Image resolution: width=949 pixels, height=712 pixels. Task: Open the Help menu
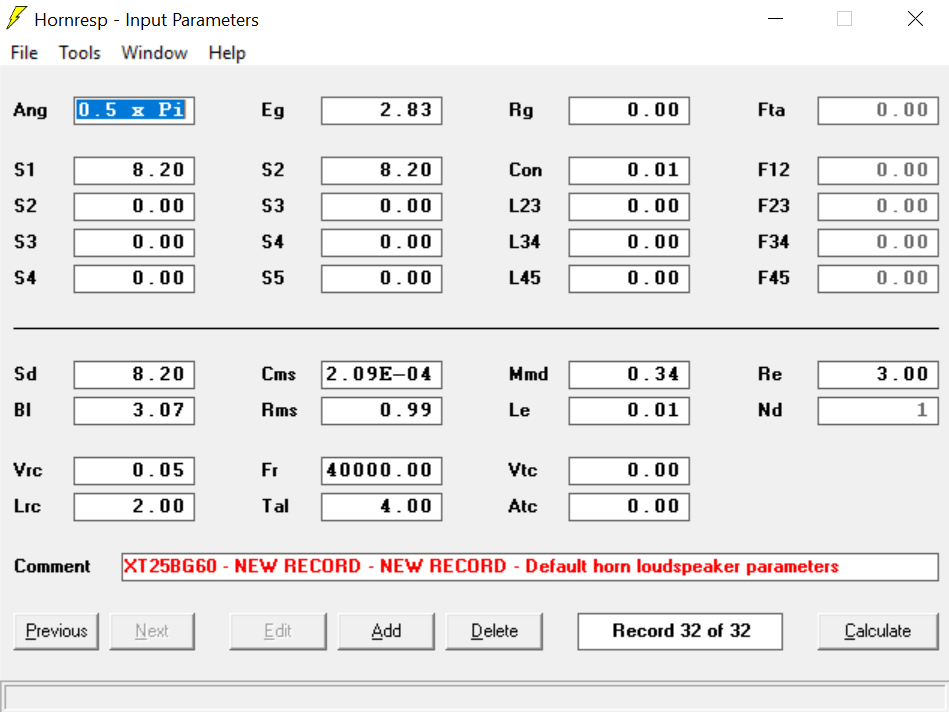pyautogui.click(x=227, y=53)
